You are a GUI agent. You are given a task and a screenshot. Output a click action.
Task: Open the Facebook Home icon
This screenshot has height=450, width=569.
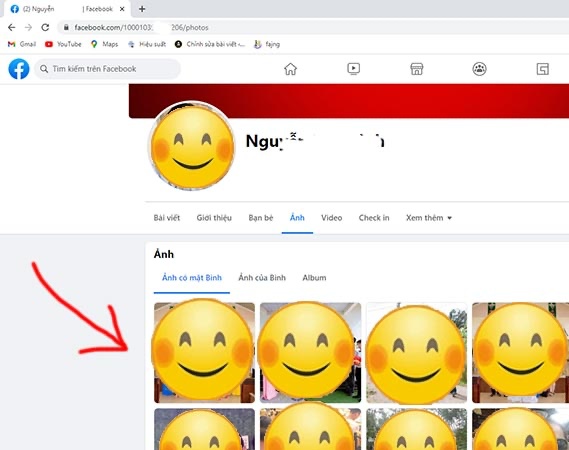[x=290, y=69]
